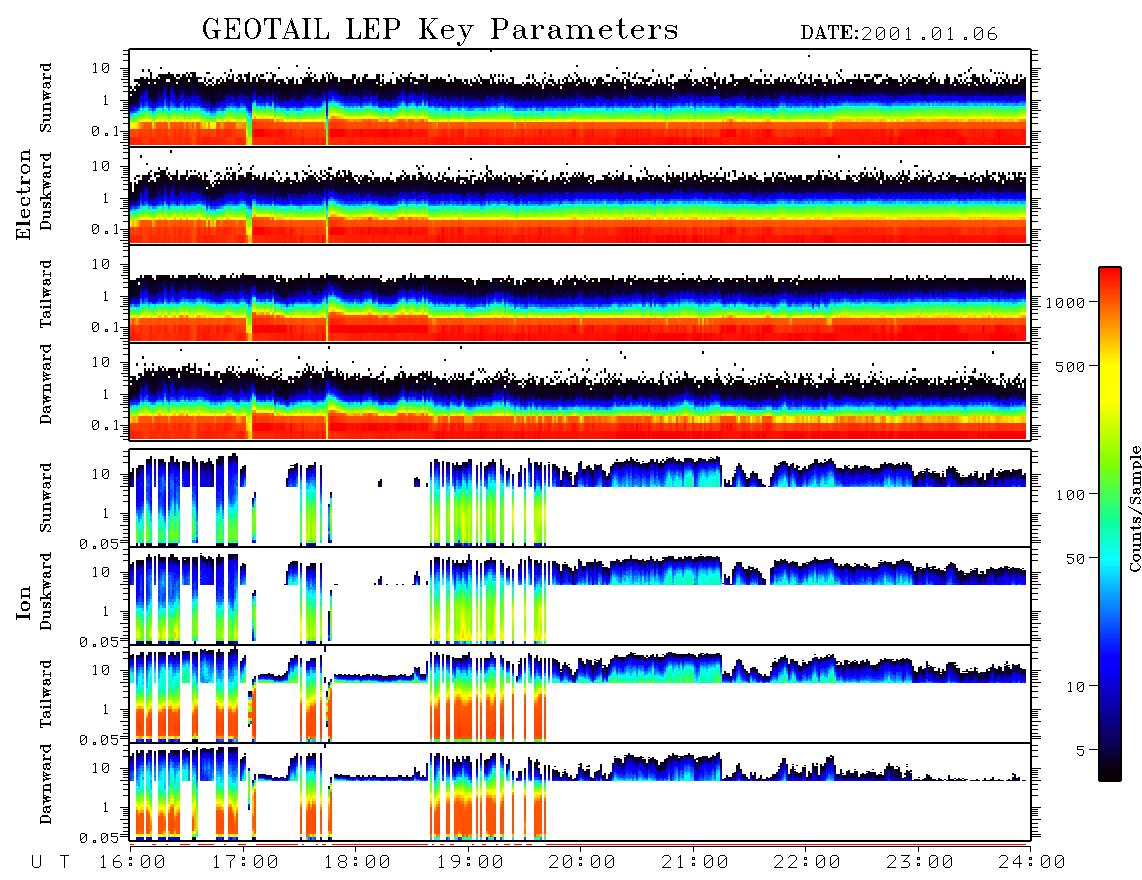
Task: Click the UT time axis label
Action: pyautogui.click(x=50, y=863)
